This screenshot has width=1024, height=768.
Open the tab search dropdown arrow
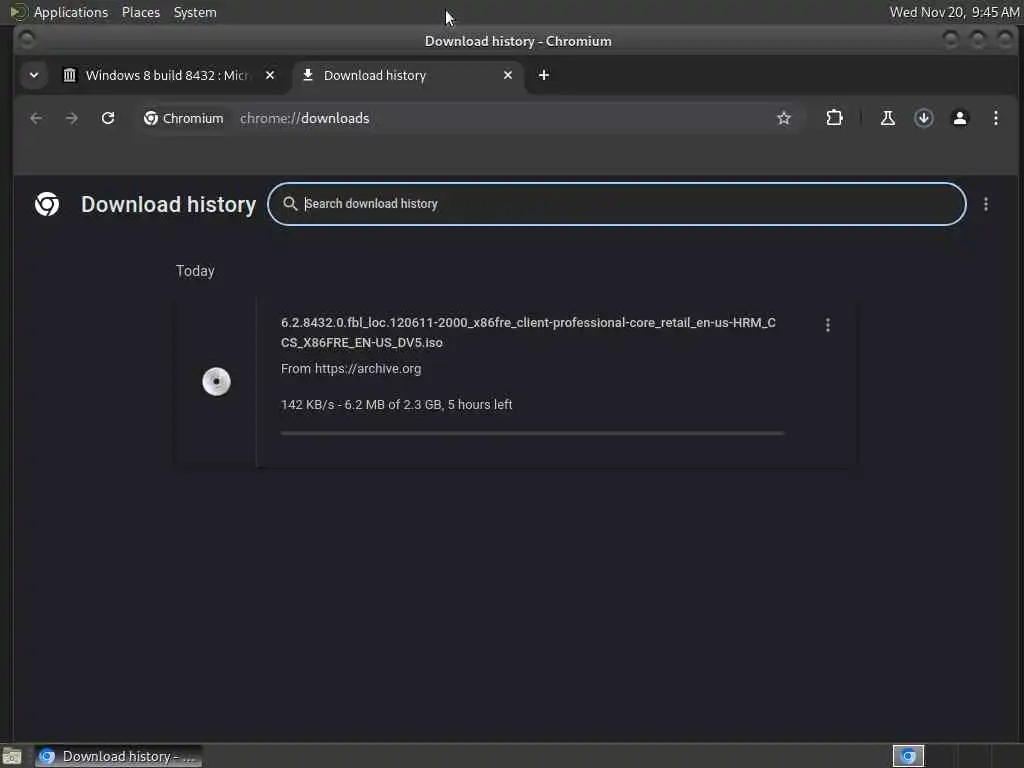pyautogui.click(x=34, y=75)
